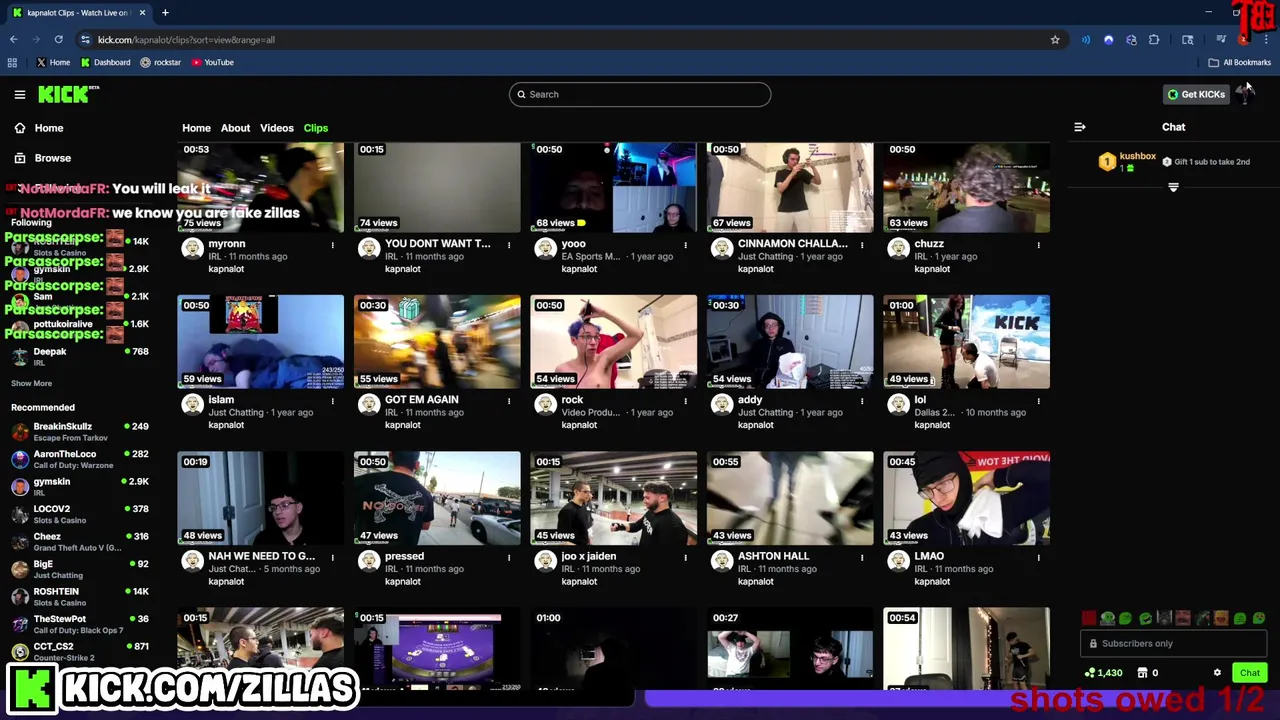
Task: Open options menu for 'YOU DONT WANT T...' clip
Action: pos(509,245)
